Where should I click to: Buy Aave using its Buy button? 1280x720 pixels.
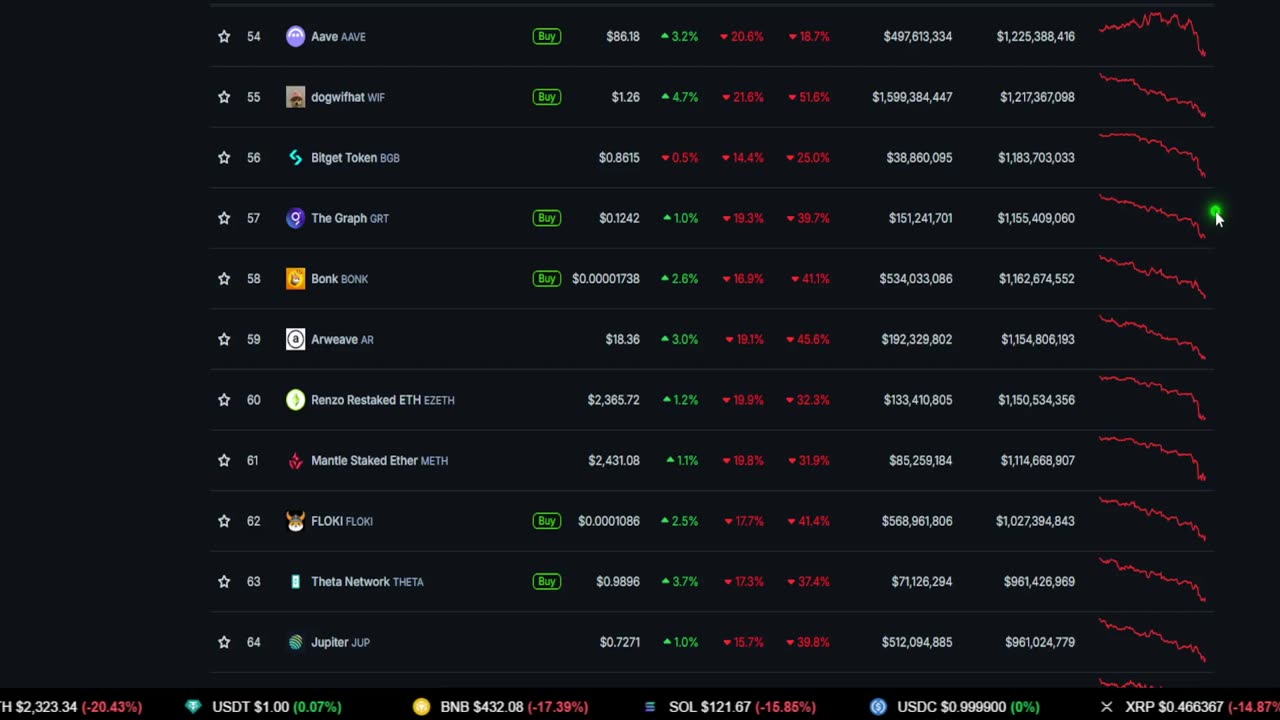[546, 36]
